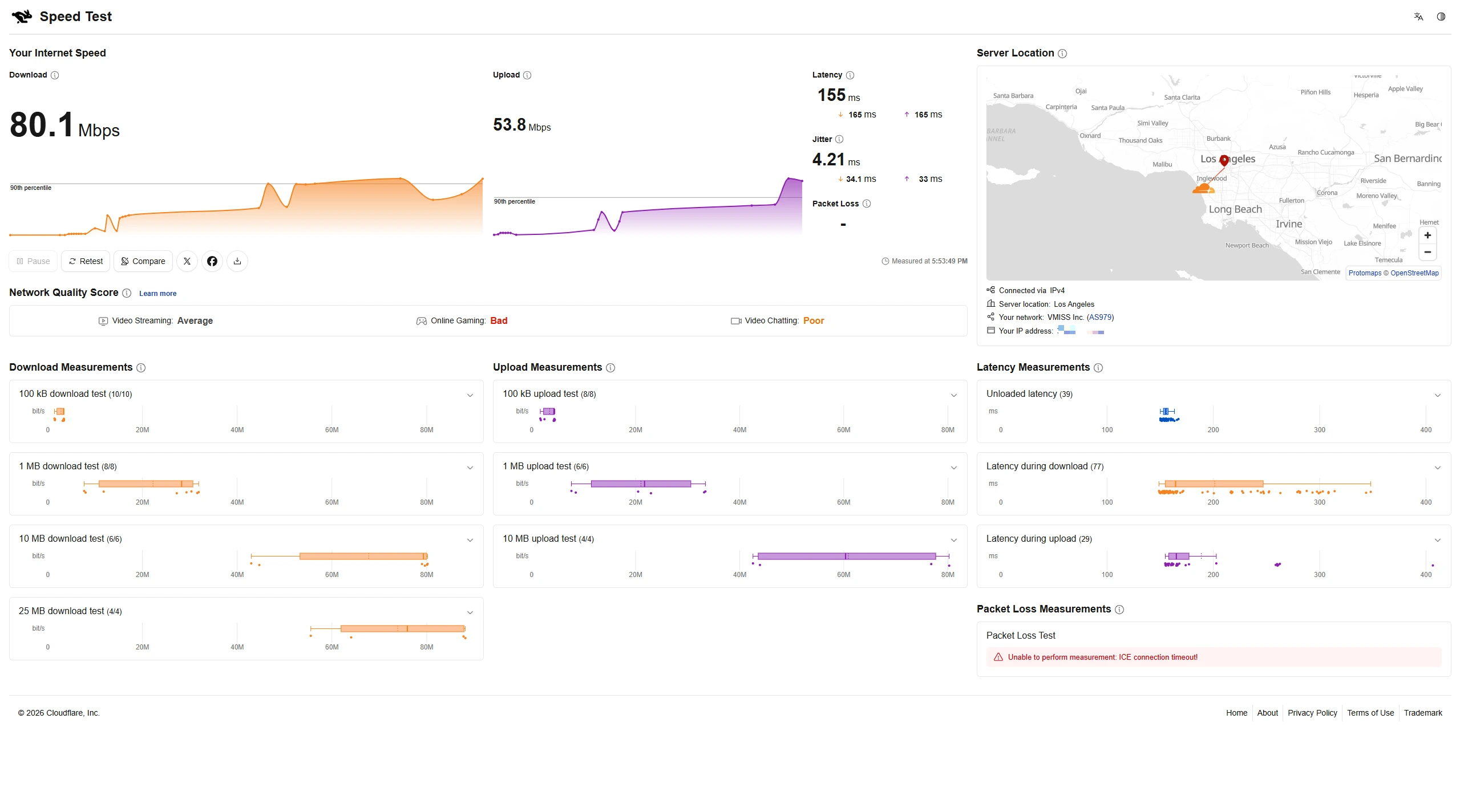
Task: Click the Packet Loss Measurements info icon
Action: click(x=1119, y=610)
